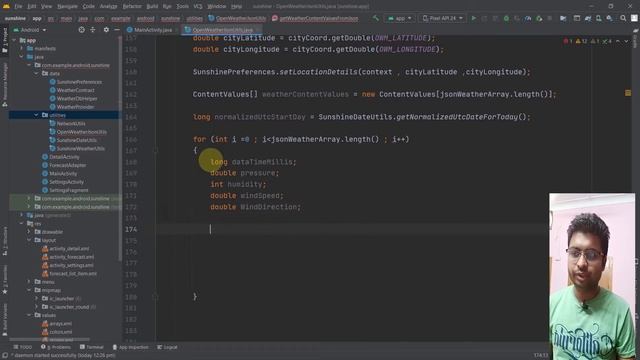Screen dimensions: 640x360
Task: Click the Make Project hammer icon
Action: 376,18
